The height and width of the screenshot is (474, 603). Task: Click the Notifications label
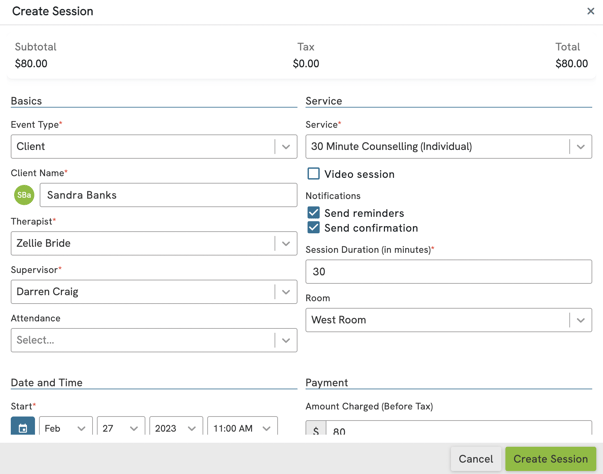point(333,196)
